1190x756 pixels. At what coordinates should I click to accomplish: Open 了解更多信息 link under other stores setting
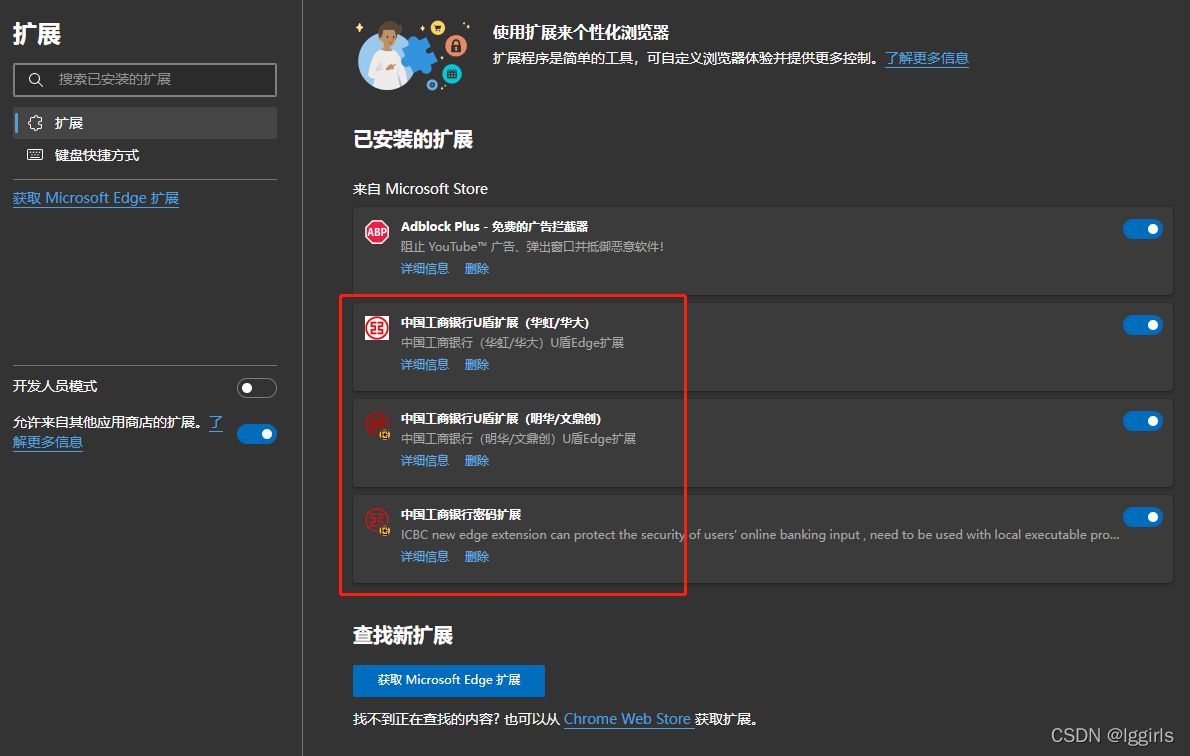[48, 442]
